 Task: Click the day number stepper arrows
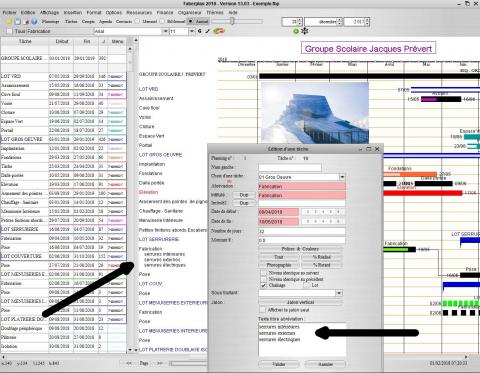tap(300, 22)
